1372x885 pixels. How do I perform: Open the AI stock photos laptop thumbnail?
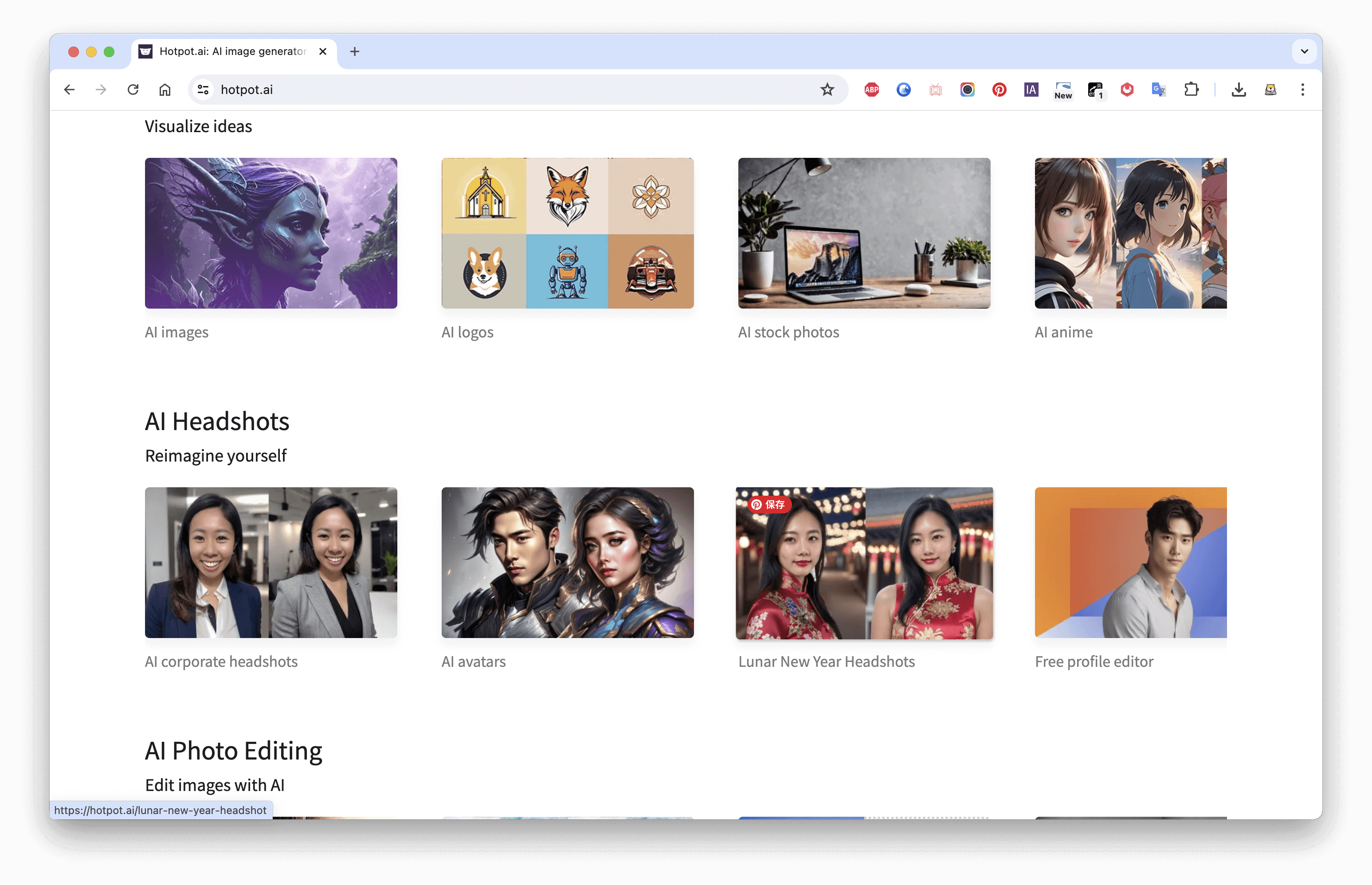864,233
